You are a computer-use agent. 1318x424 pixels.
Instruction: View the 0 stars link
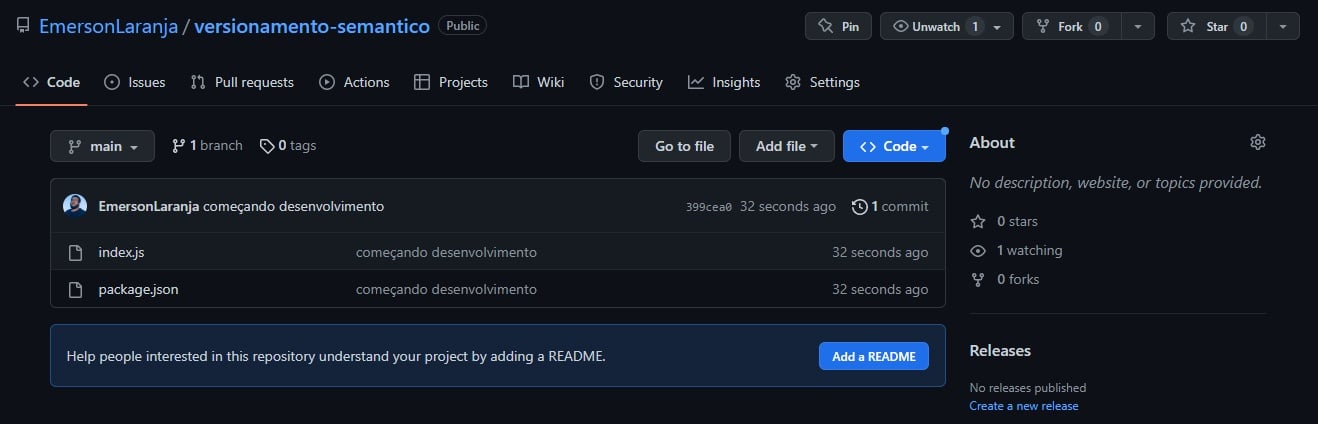point(1006,221)
